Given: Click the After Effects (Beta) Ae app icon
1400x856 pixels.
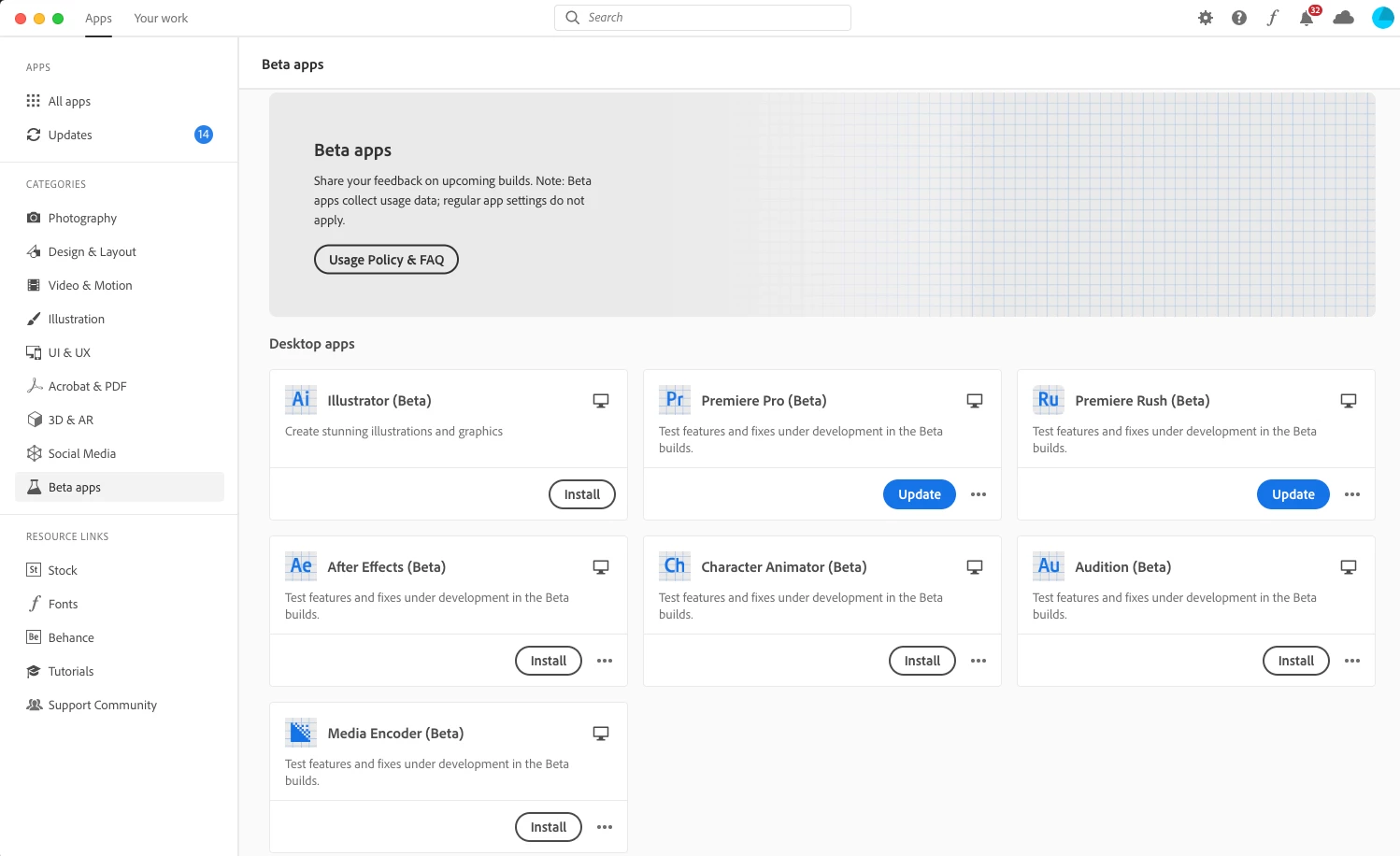Looking at the screenshot, I should click(x=301, y=566).
